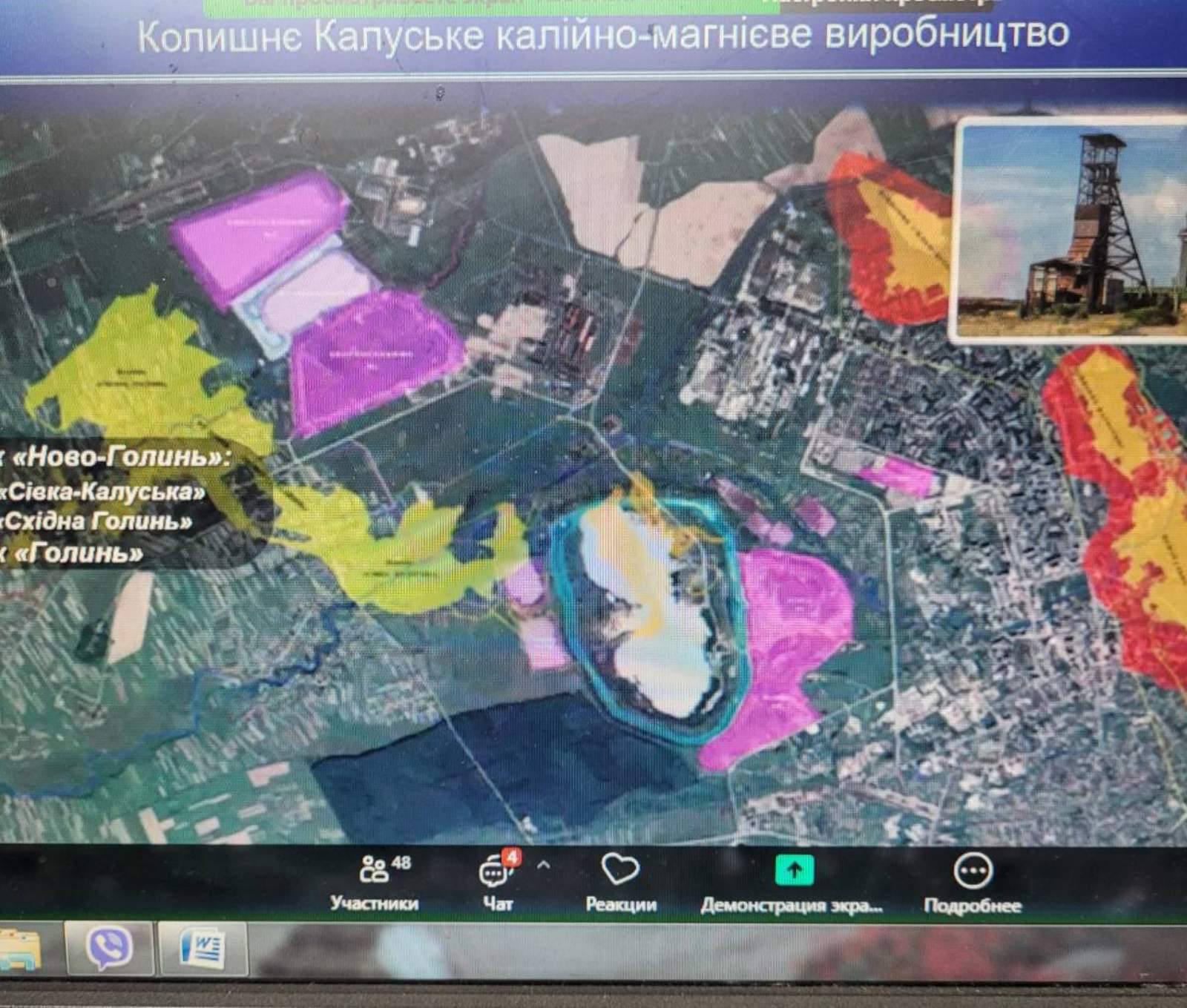Click the «Східна Голинь» legend text
This screenshot has width=1187, height=1008.
coord(96,521)
